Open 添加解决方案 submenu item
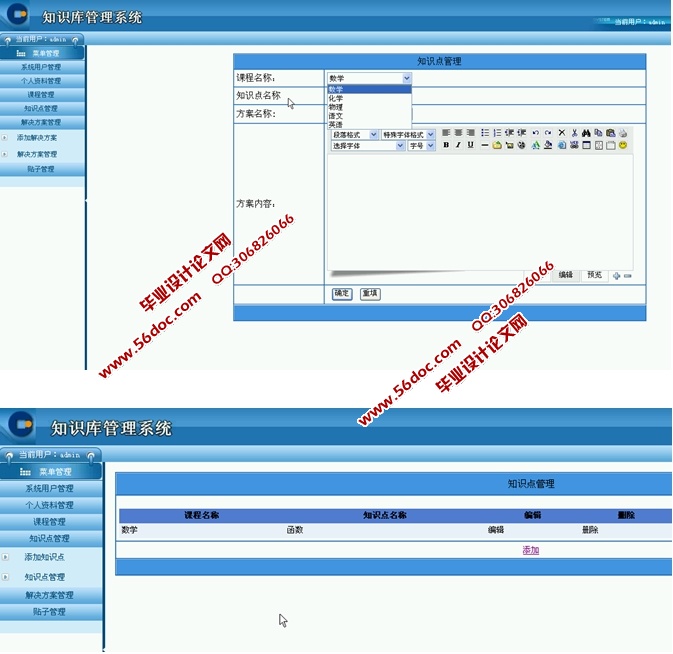Image resolution: width=673 pixels, height=654 pixels. coord(37,138)
